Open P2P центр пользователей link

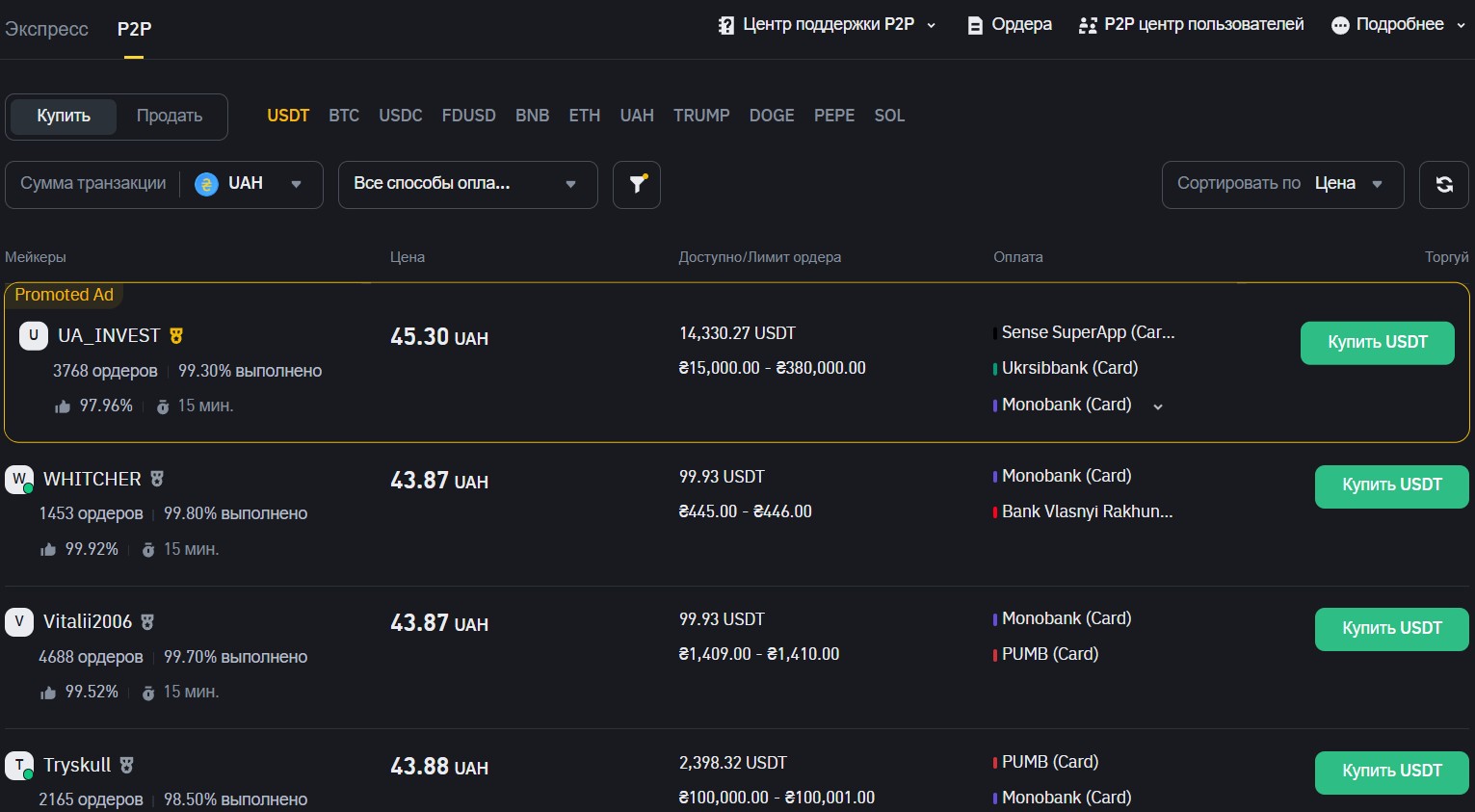(x=1203, y=25)
